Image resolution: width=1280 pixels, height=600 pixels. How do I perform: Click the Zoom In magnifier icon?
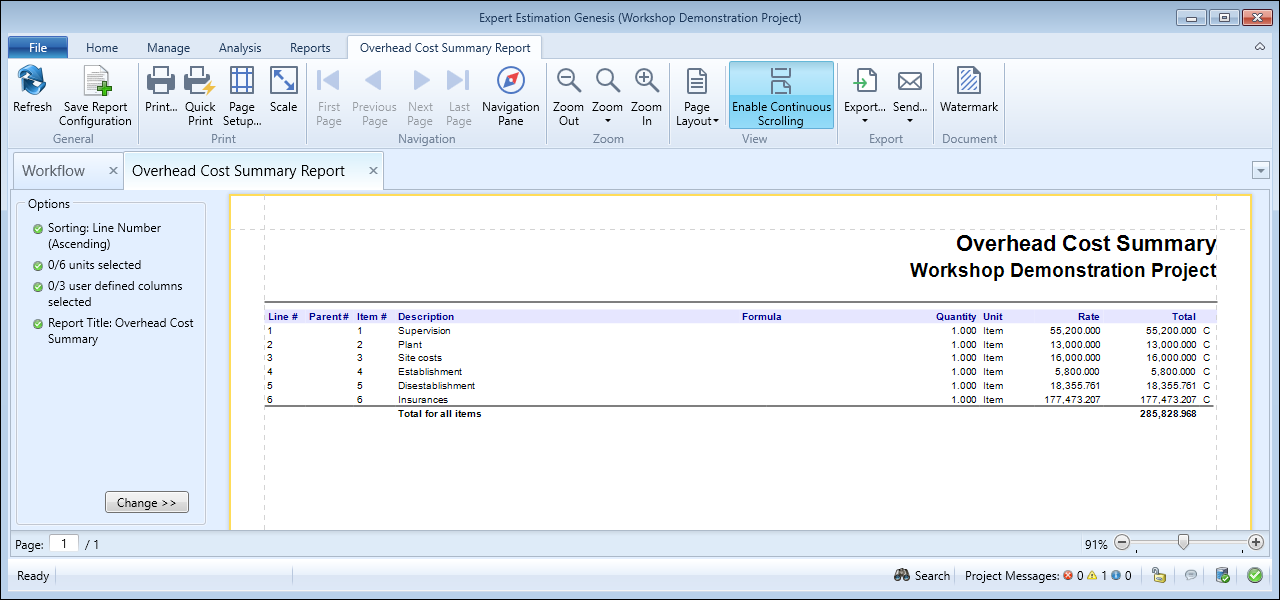(646, 82)
